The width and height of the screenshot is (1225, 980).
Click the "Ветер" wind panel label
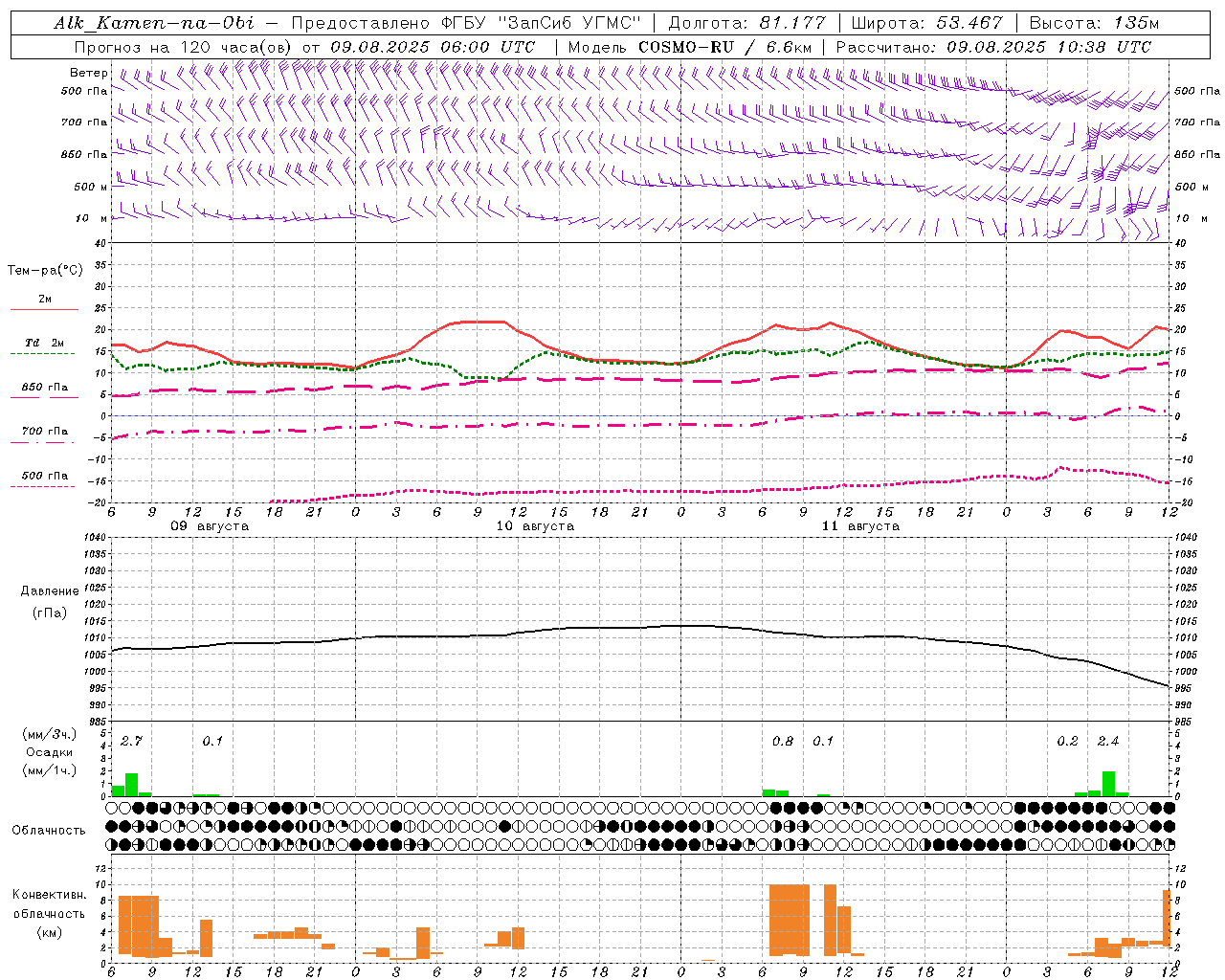pos(89,73)
